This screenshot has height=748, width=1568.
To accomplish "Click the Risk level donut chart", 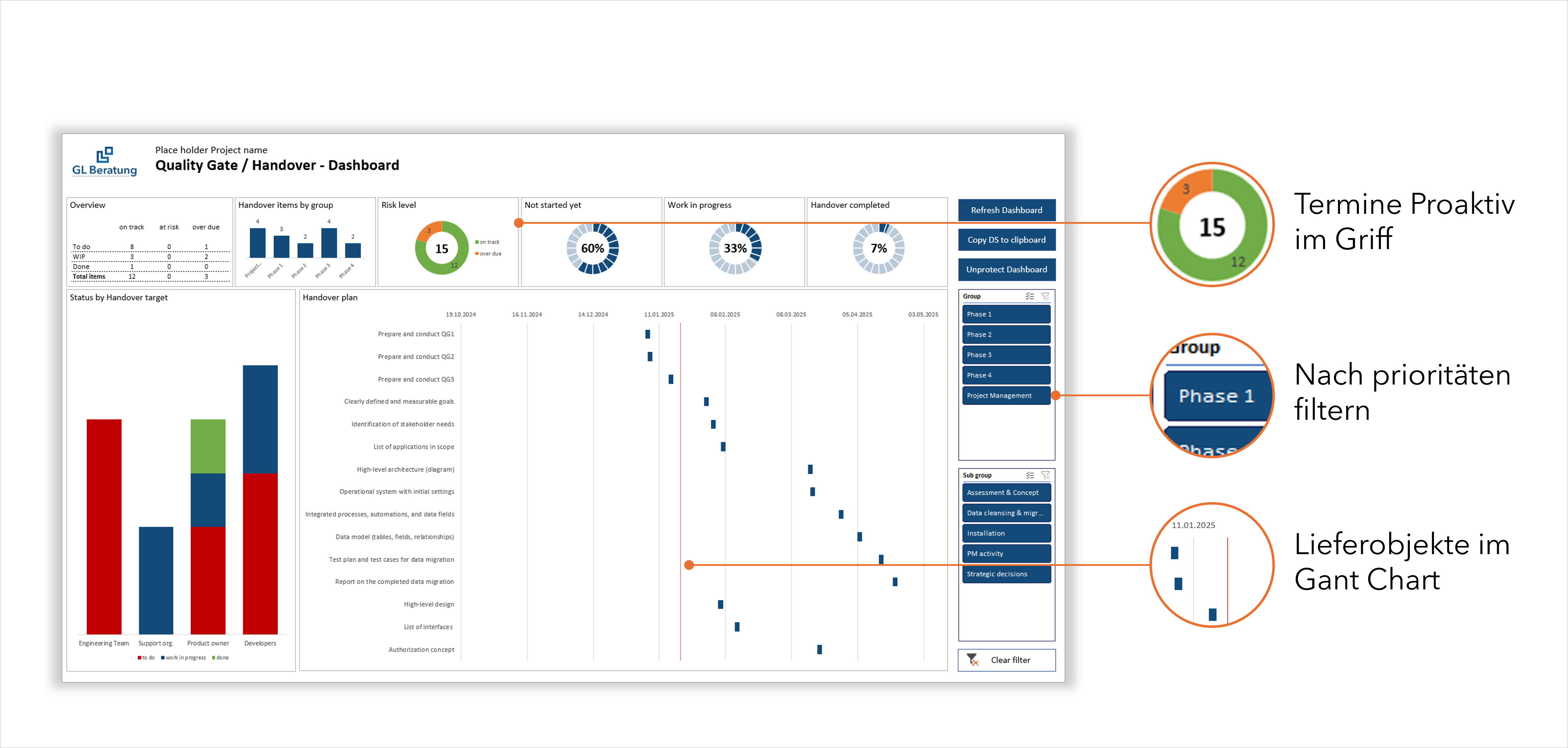I will click(442, 248).
